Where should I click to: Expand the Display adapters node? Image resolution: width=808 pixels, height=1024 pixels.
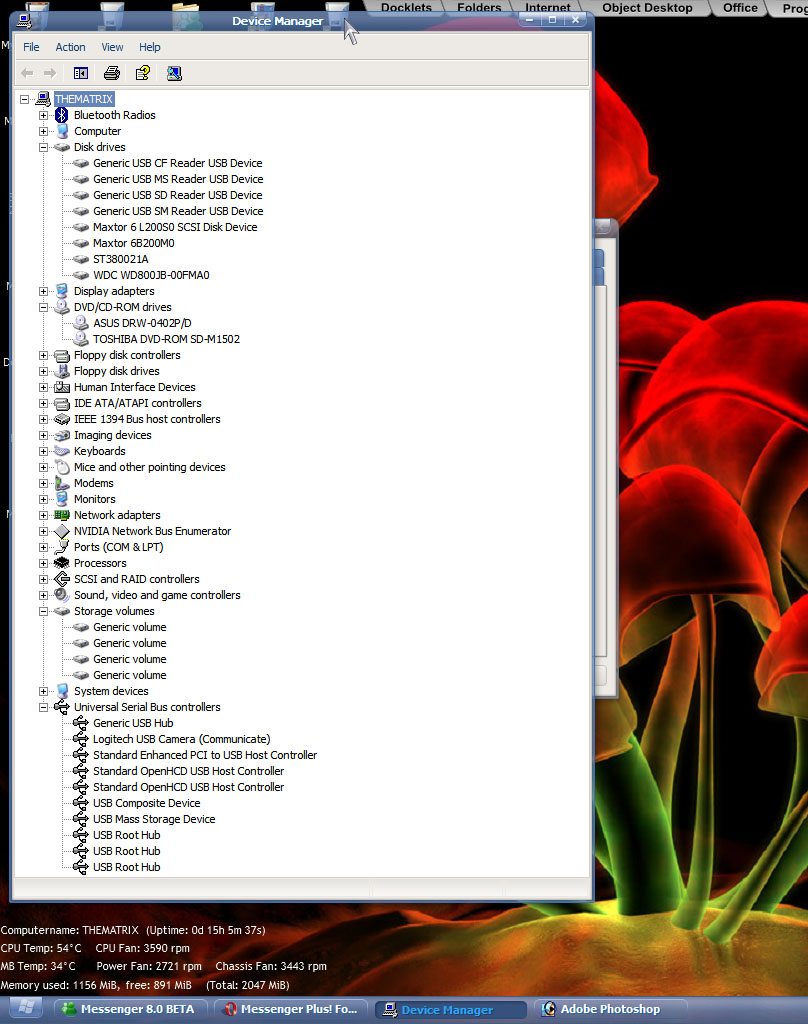click(x=44, y=291)
